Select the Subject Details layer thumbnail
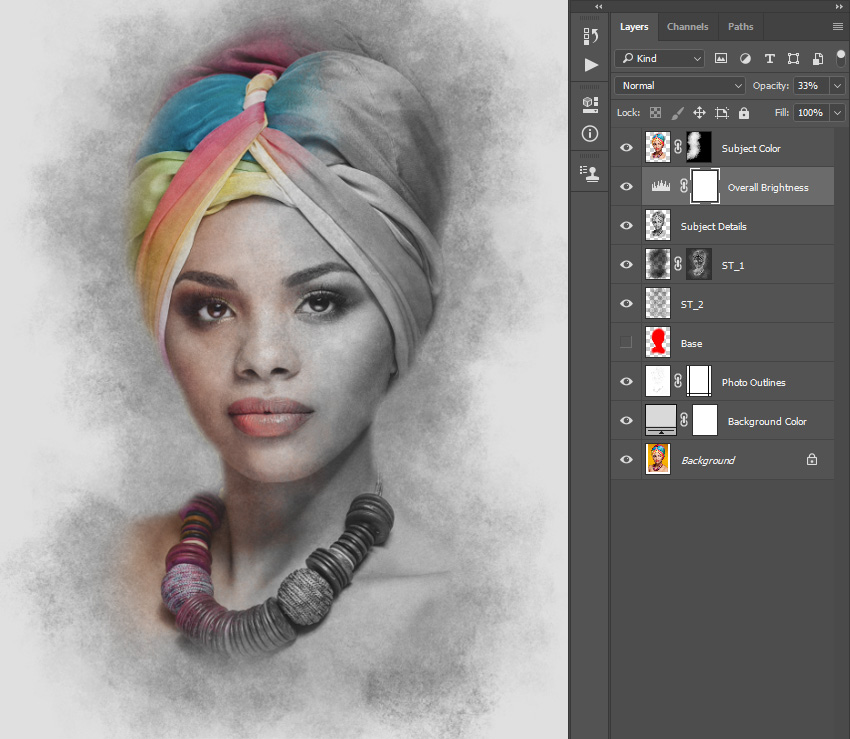850x739 pixels. (x=658, y=225)
